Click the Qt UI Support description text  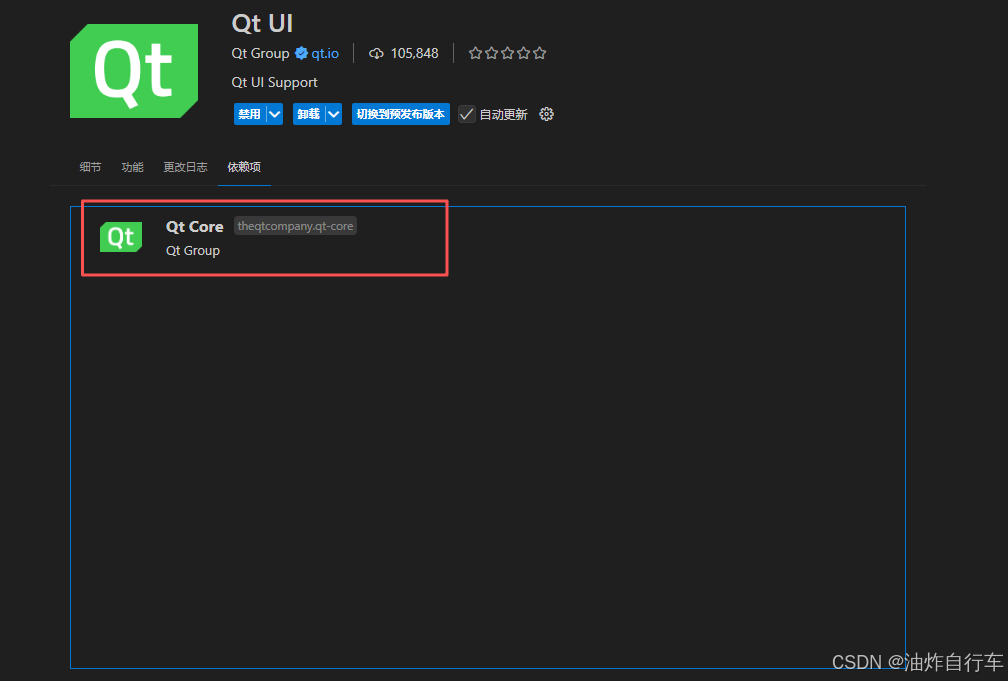[x=274, y=82]
